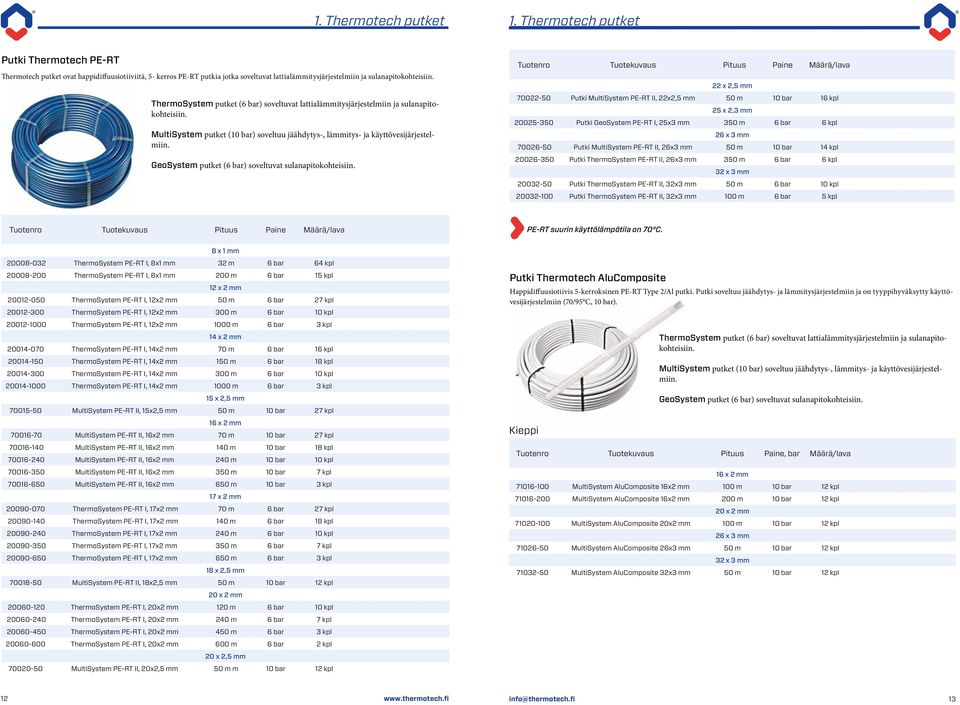Screen dimensions: 960x705
Task: Select product number 70015-50
Action: (26, 411)
